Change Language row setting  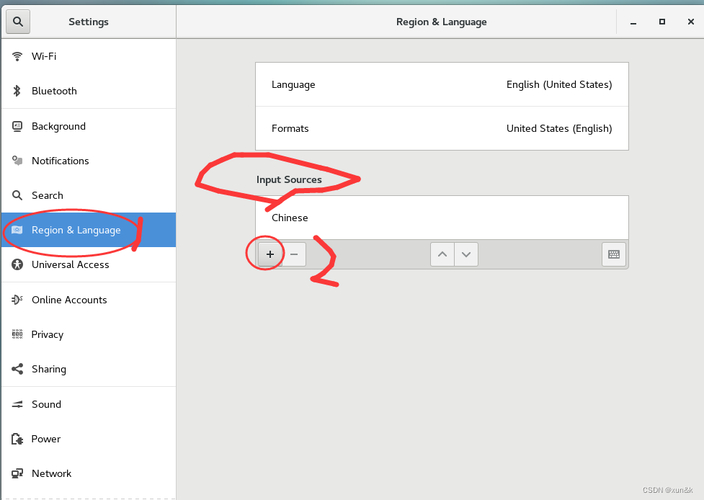tap(442, 84)
